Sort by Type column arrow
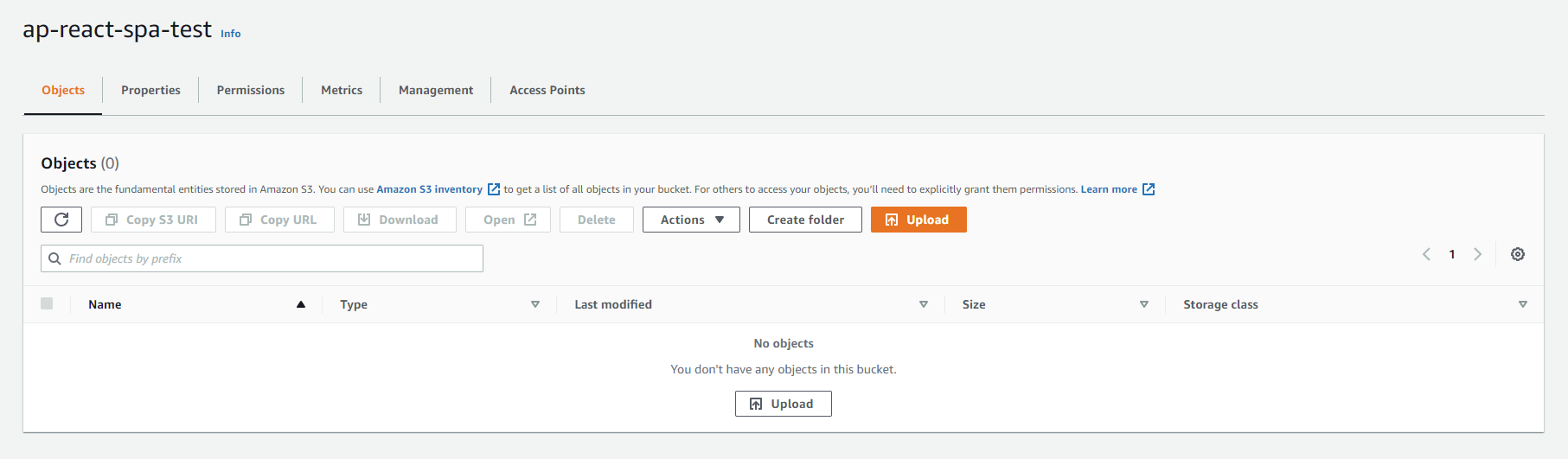Image resolution: width=1568 pixels, height=459 pixels. click(534, 304)
